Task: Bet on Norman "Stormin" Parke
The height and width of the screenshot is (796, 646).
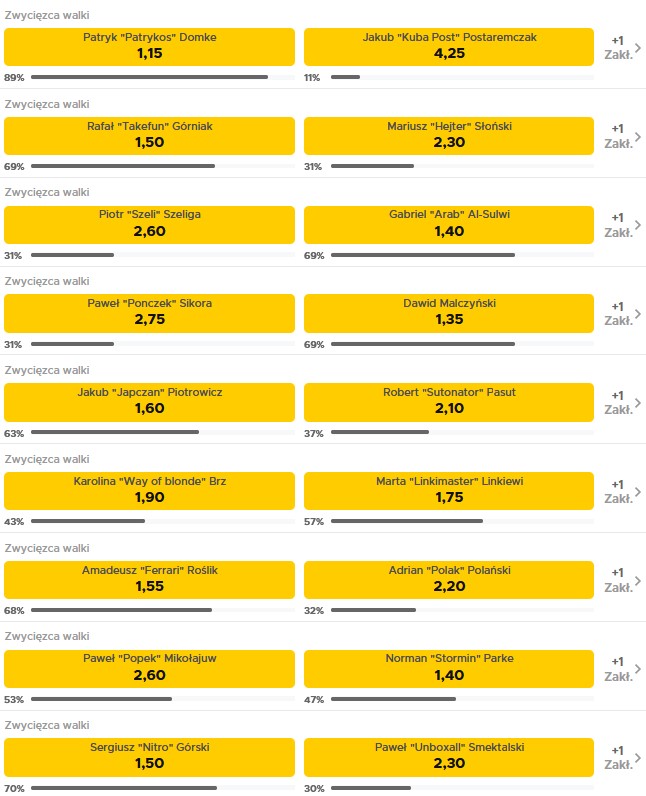Action: tap(449, 668)
